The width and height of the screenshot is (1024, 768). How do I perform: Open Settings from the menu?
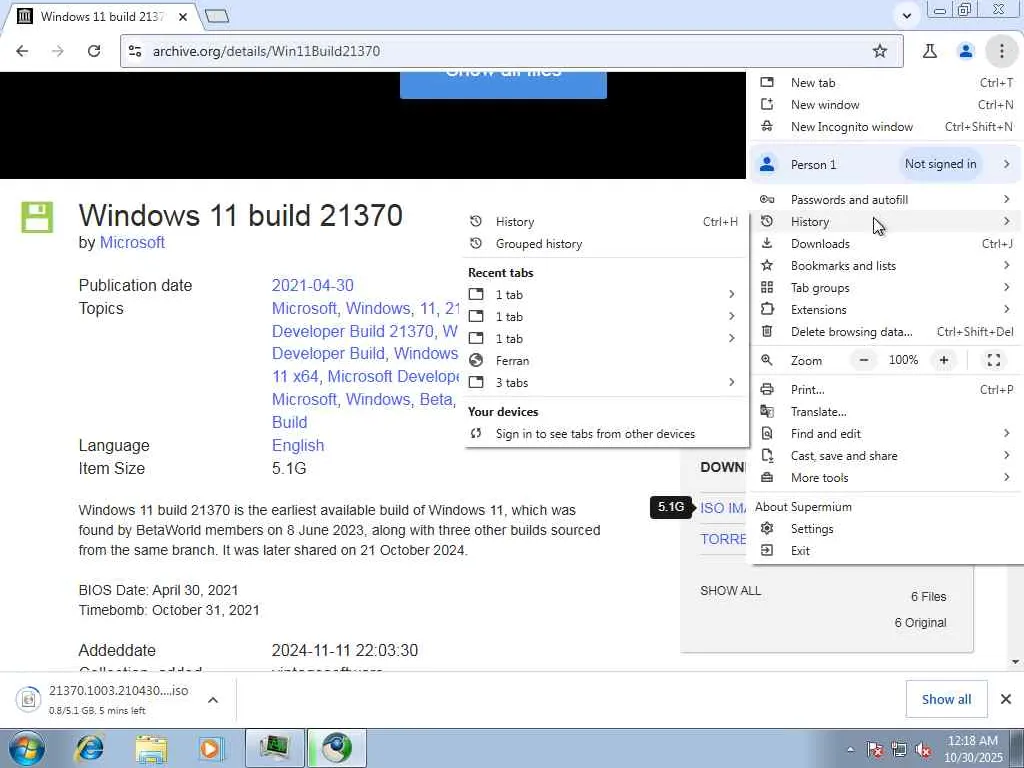coord(884,529)
